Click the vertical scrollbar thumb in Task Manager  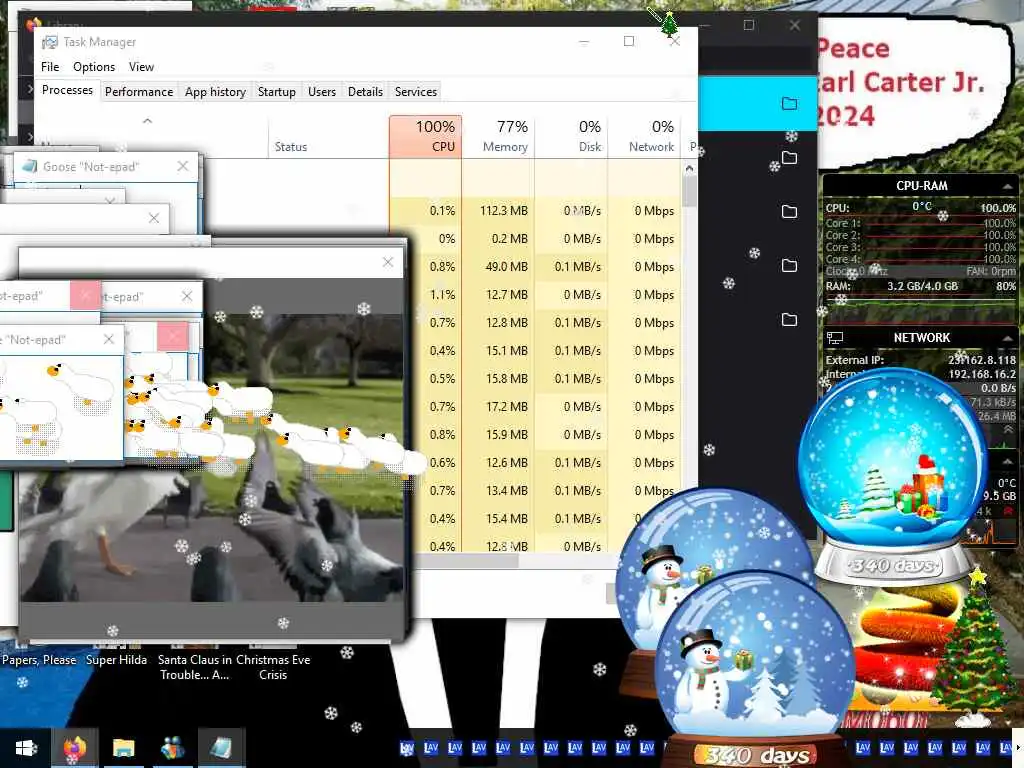[689, 191]
